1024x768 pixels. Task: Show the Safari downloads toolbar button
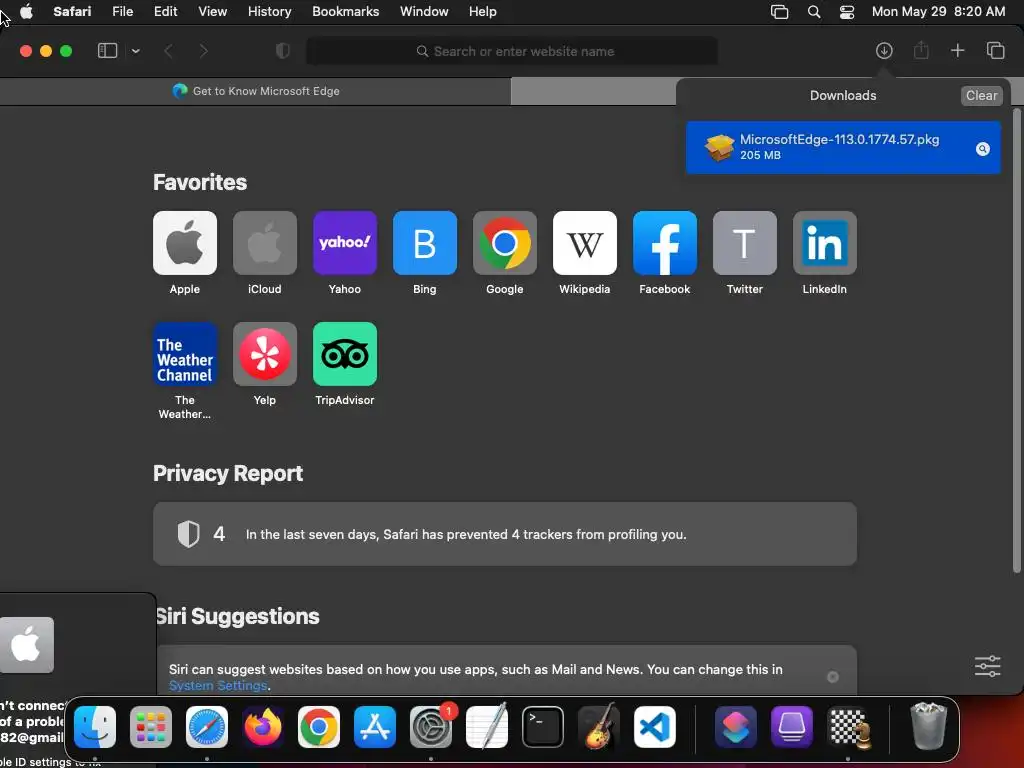coord(884,51)
